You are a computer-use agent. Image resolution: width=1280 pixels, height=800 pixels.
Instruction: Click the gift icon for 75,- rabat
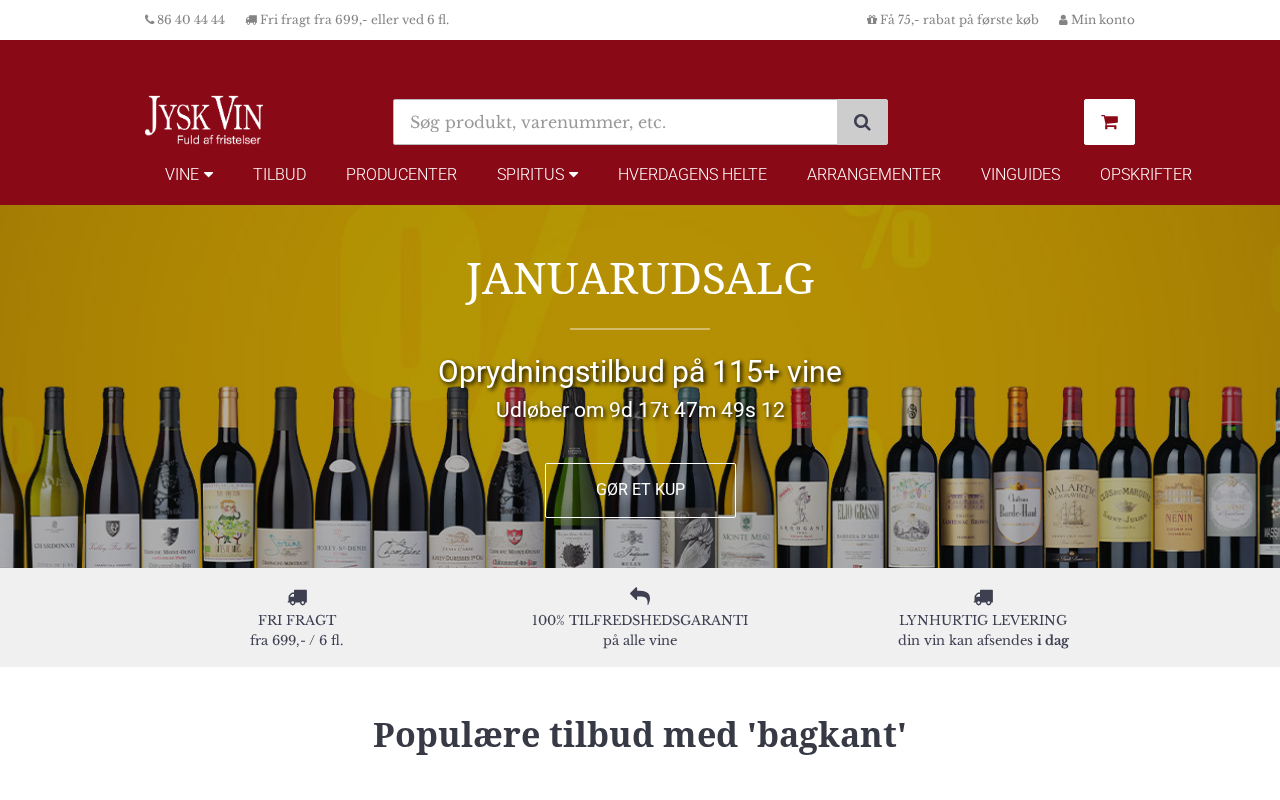coord(872,20)
